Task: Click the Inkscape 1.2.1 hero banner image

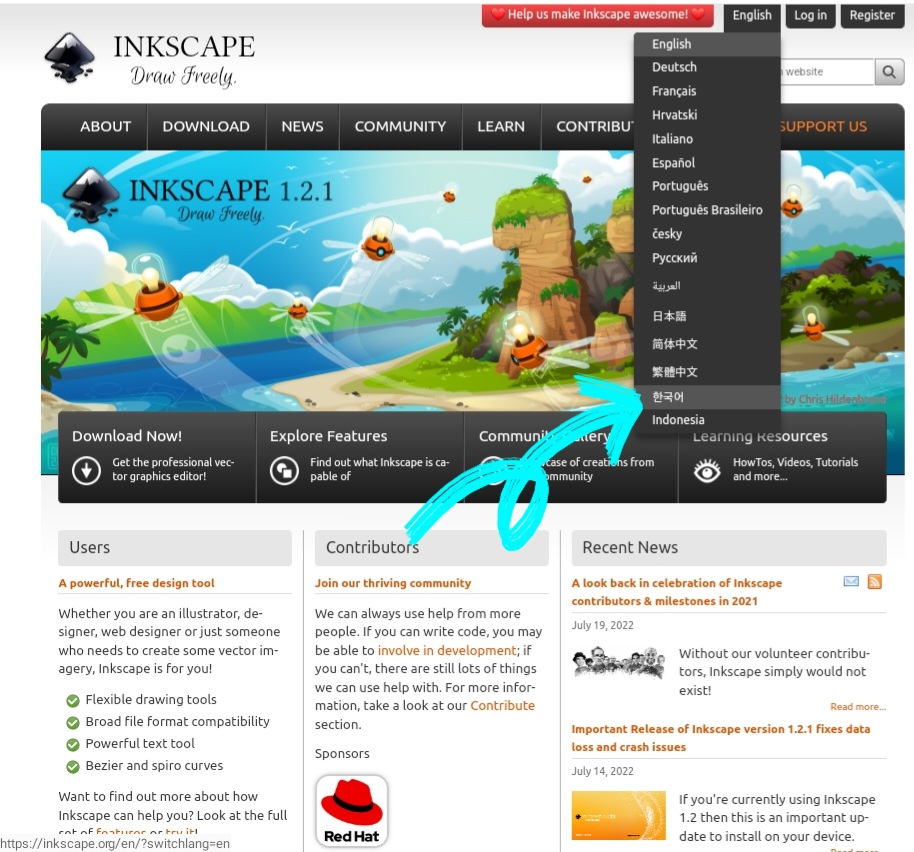Action: tap(338, 280)
